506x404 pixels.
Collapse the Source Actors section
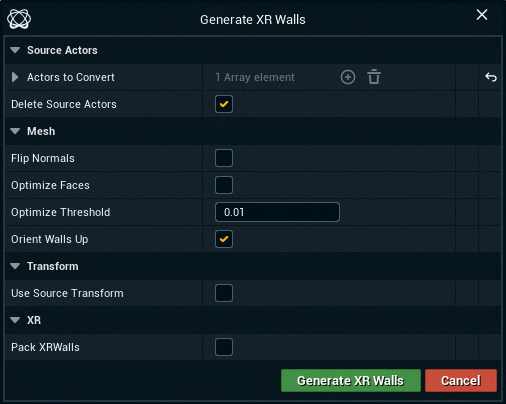[x=15, y=50]
